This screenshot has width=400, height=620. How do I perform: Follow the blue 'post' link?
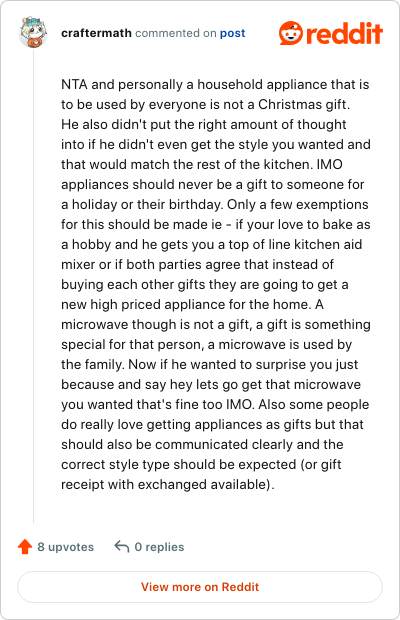[x=232, y=33]
